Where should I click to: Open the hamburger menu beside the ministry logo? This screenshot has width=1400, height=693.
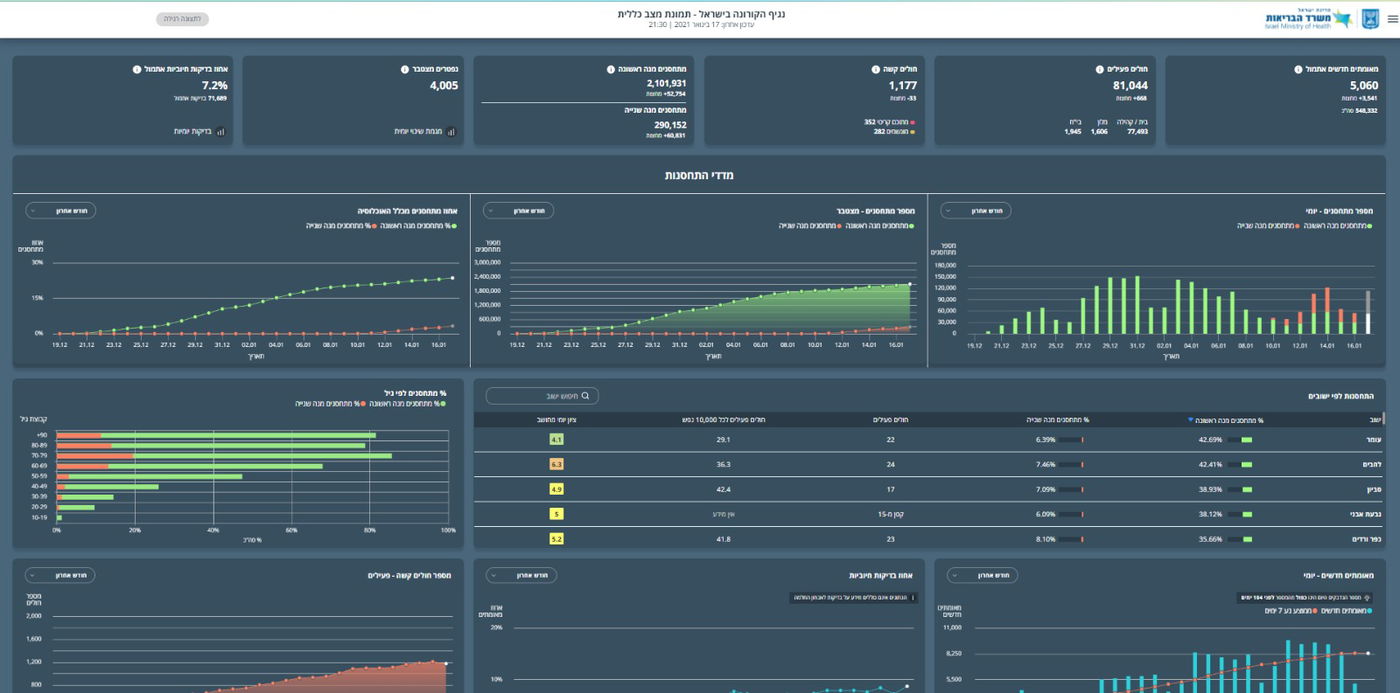(x=1392, y=19)
